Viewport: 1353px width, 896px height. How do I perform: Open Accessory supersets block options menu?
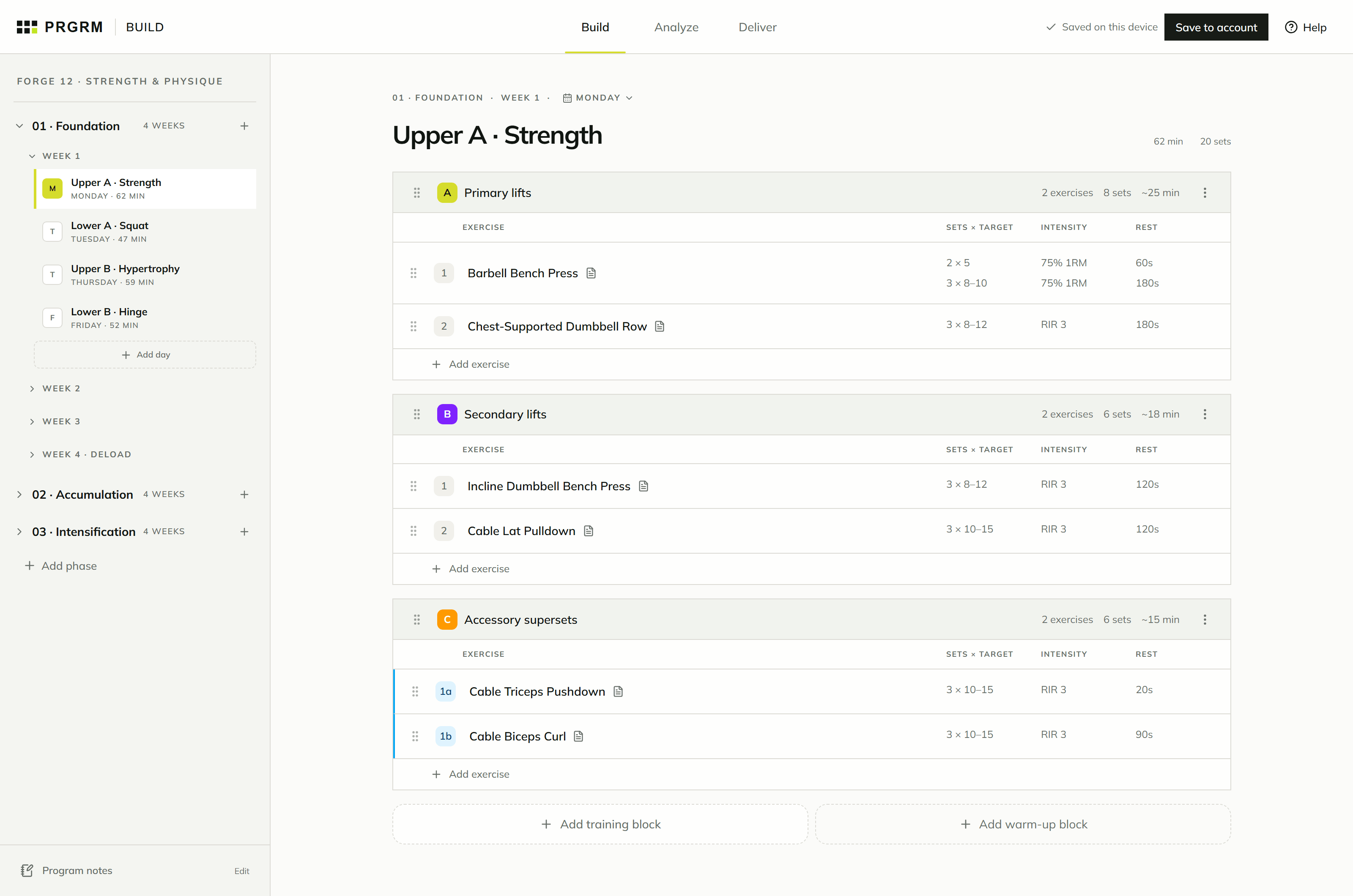coord(1205,620)
